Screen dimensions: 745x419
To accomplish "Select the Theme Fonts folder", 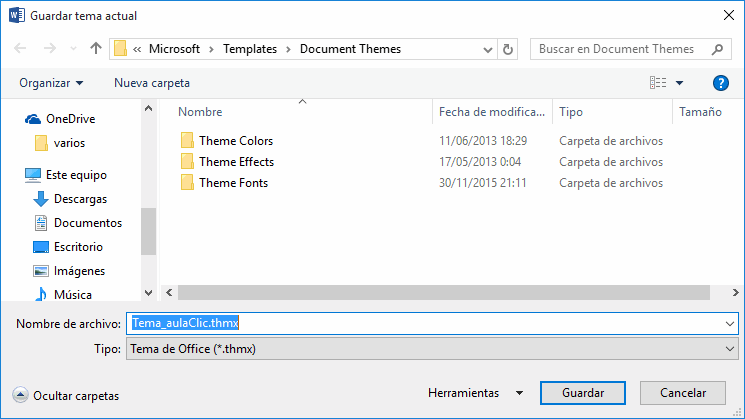I will pyautogui.click(x=233, y=183).
